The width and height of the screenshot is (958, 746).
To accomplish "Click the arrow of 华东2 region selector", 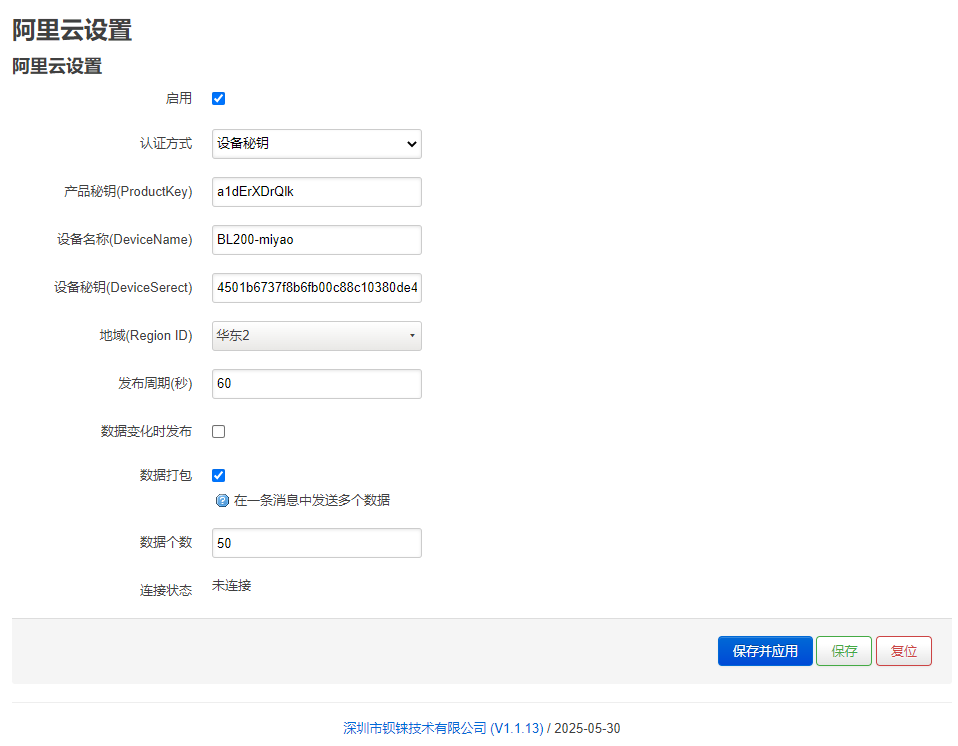I will pyautogui.click(x=412, y=335).
